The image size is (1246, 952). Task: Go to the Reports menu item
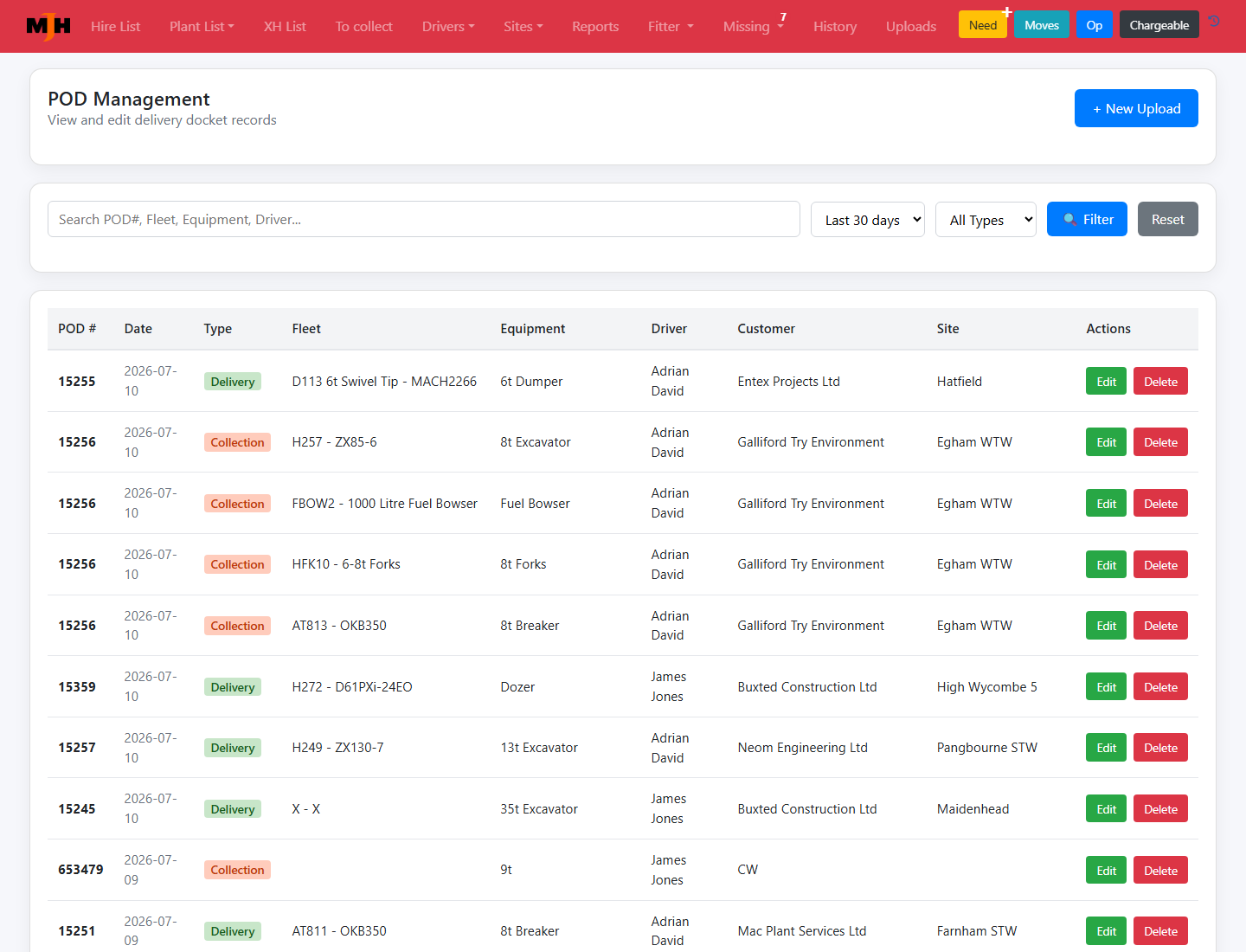(595, 26)
